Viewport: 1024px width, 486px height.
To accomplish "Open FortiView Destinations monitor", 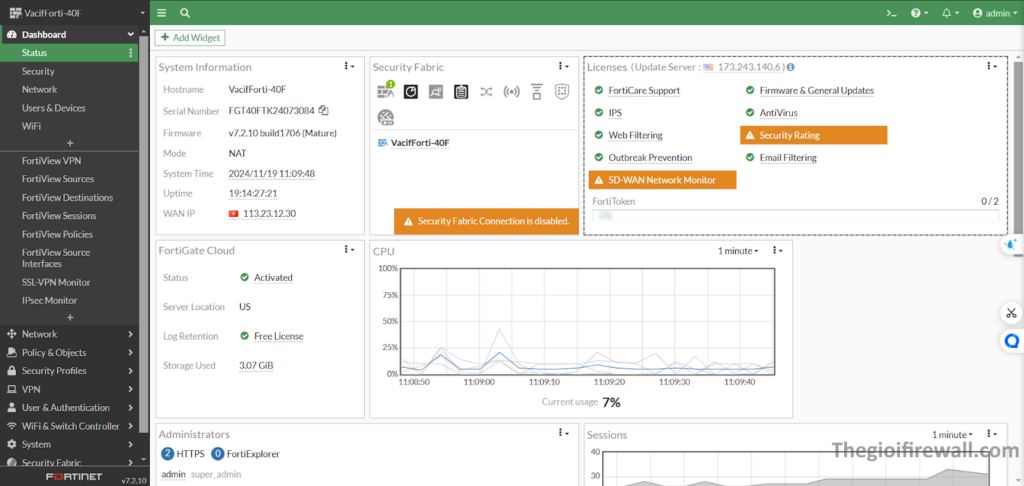I will click(x=67, y=197).
